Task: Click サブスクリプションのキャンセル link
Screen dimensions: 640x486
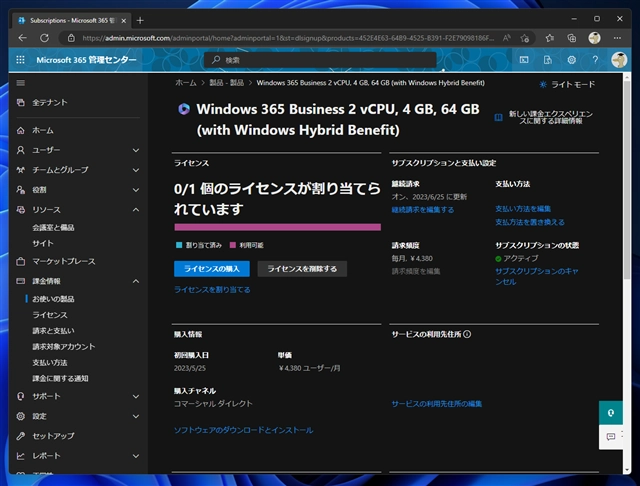Action: pos(537,276)
